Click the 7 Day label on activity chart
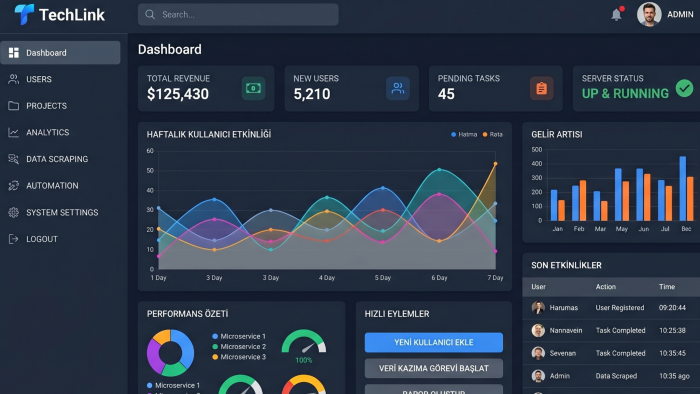The width and height of the screenshot is (700, 394). click(495, 278)
